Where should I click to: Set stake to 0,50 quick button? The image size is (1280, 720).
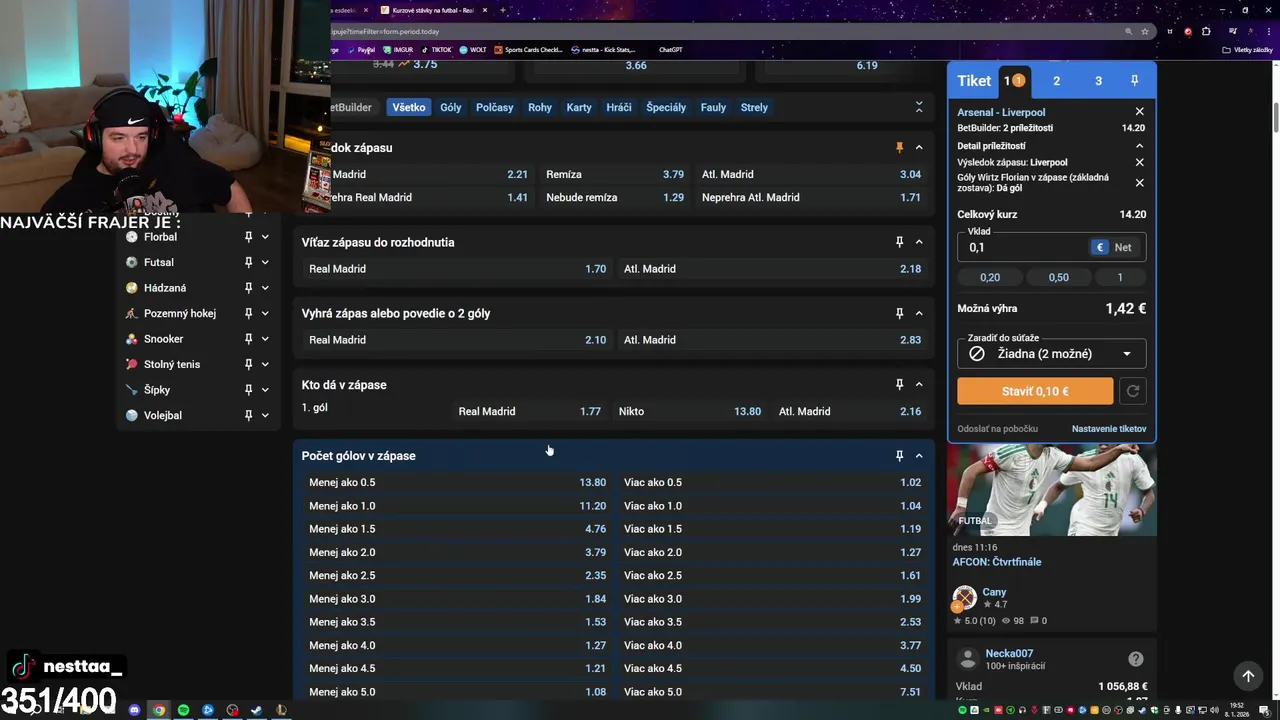1058,277
